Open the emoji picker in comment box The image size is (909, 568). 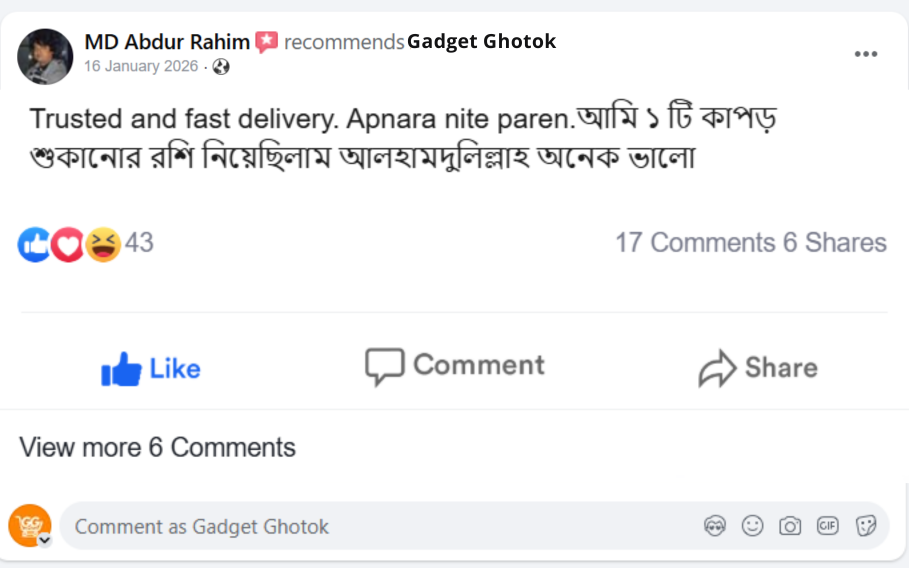point(752,526)
